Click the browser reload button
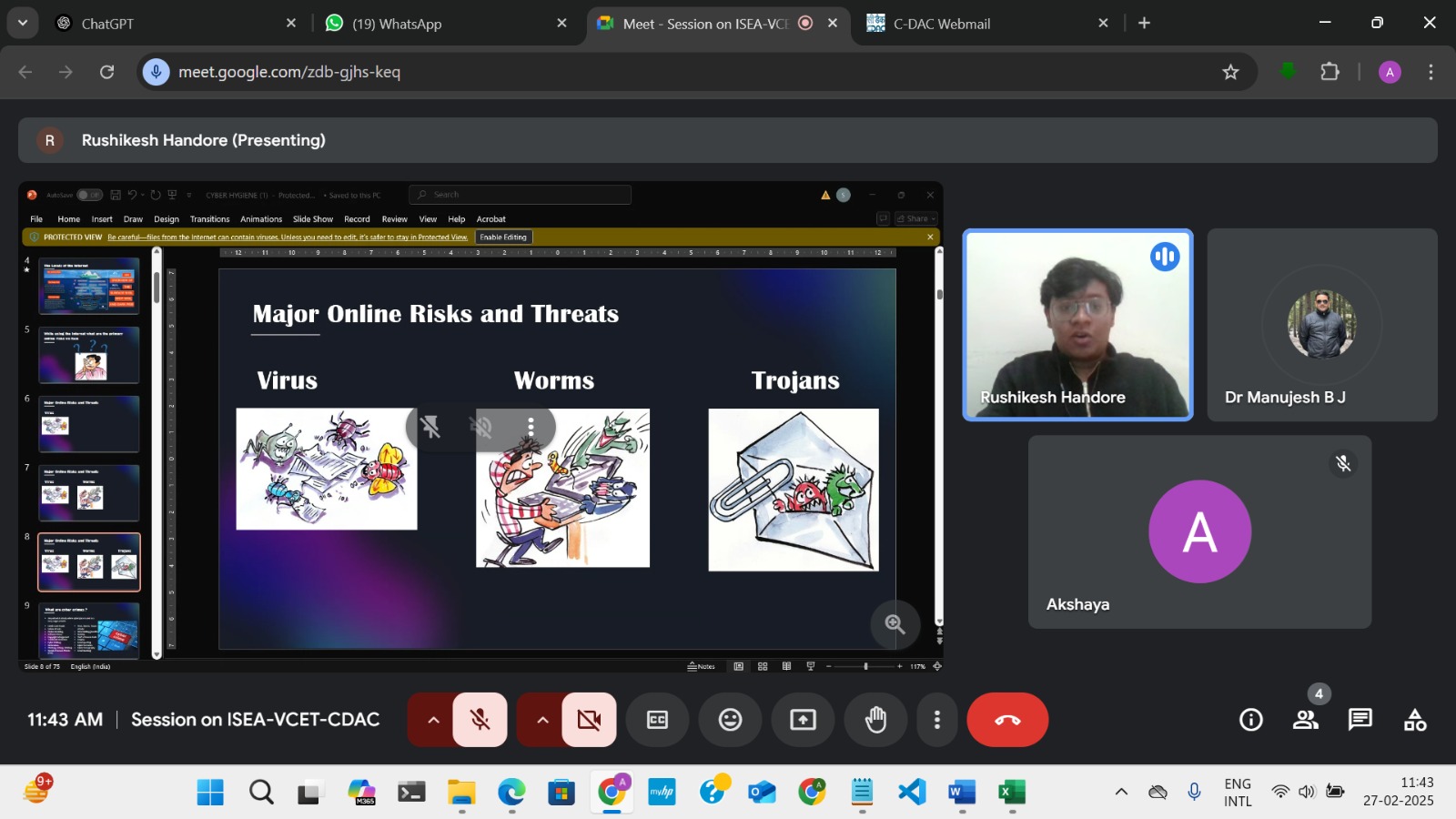 click(106, 72)
